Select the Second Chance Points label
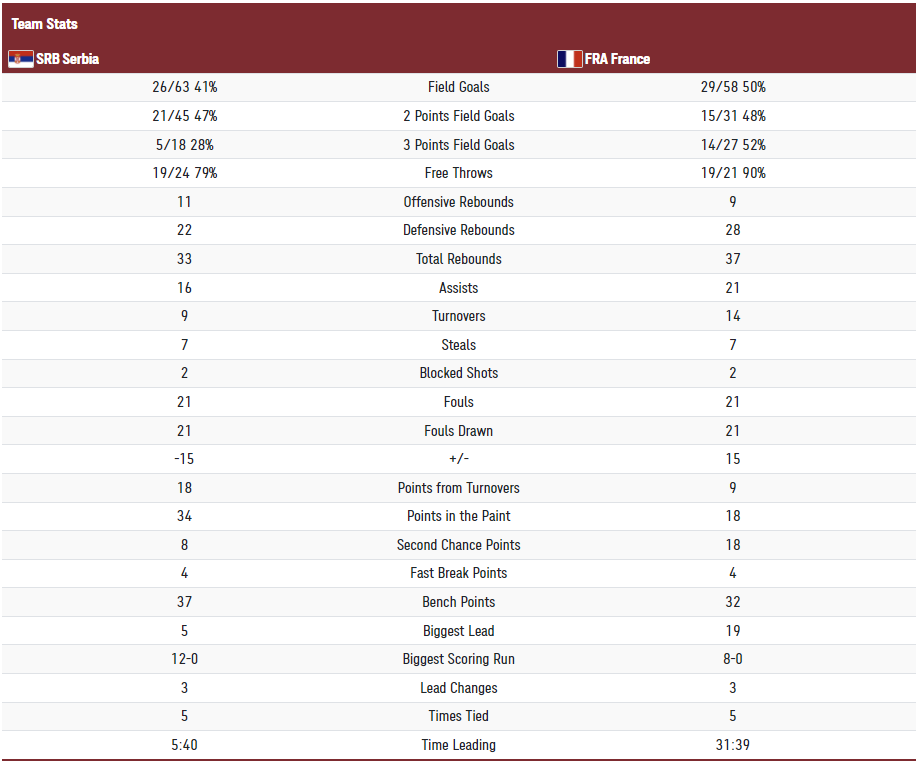The width and height of the screenshot is (921, 763). [x=459, y=545]
